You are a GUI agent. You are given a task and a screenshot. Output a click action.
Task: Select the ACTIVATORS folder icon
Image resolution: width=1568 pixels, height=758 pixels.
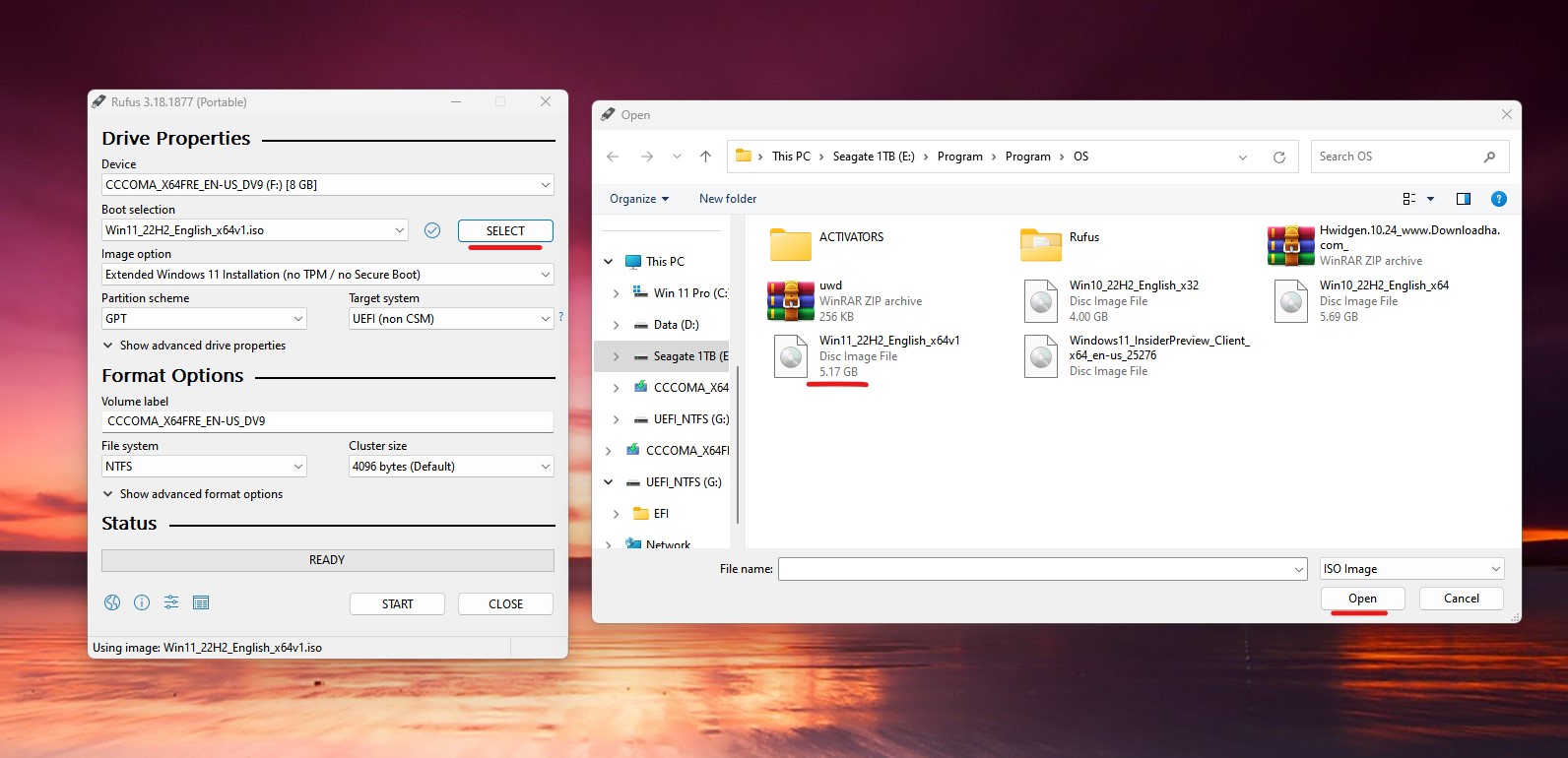[x=790, y=244]
